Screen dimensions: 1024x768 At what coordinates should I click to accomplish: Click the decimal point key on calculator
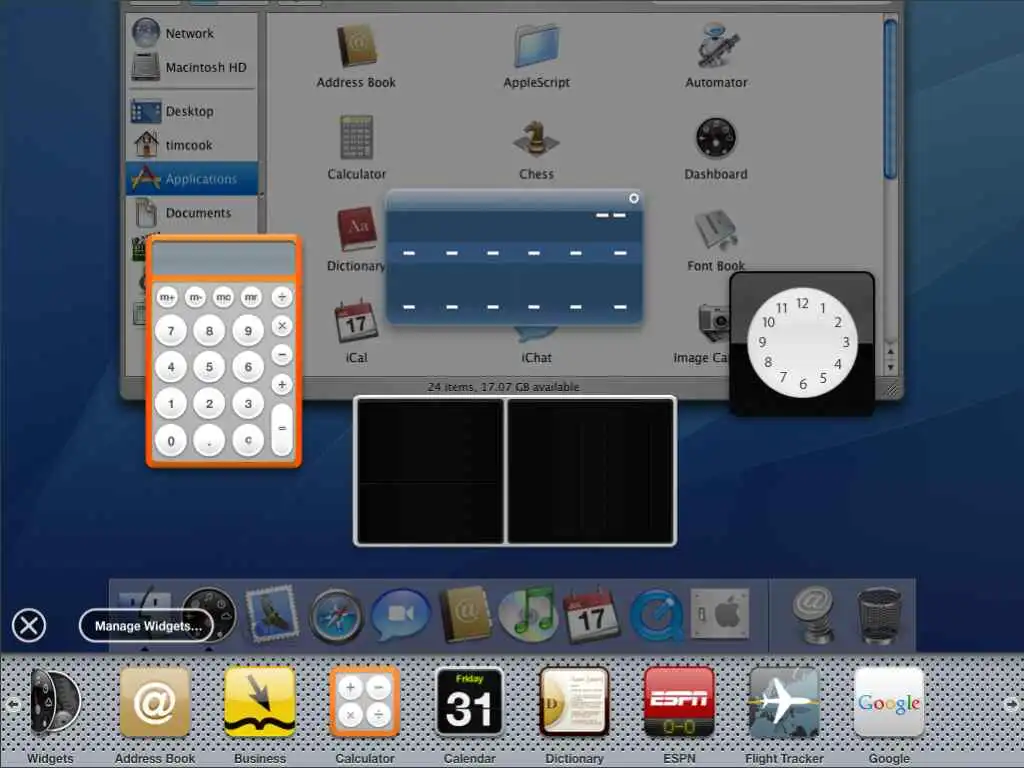pos(210,441)
